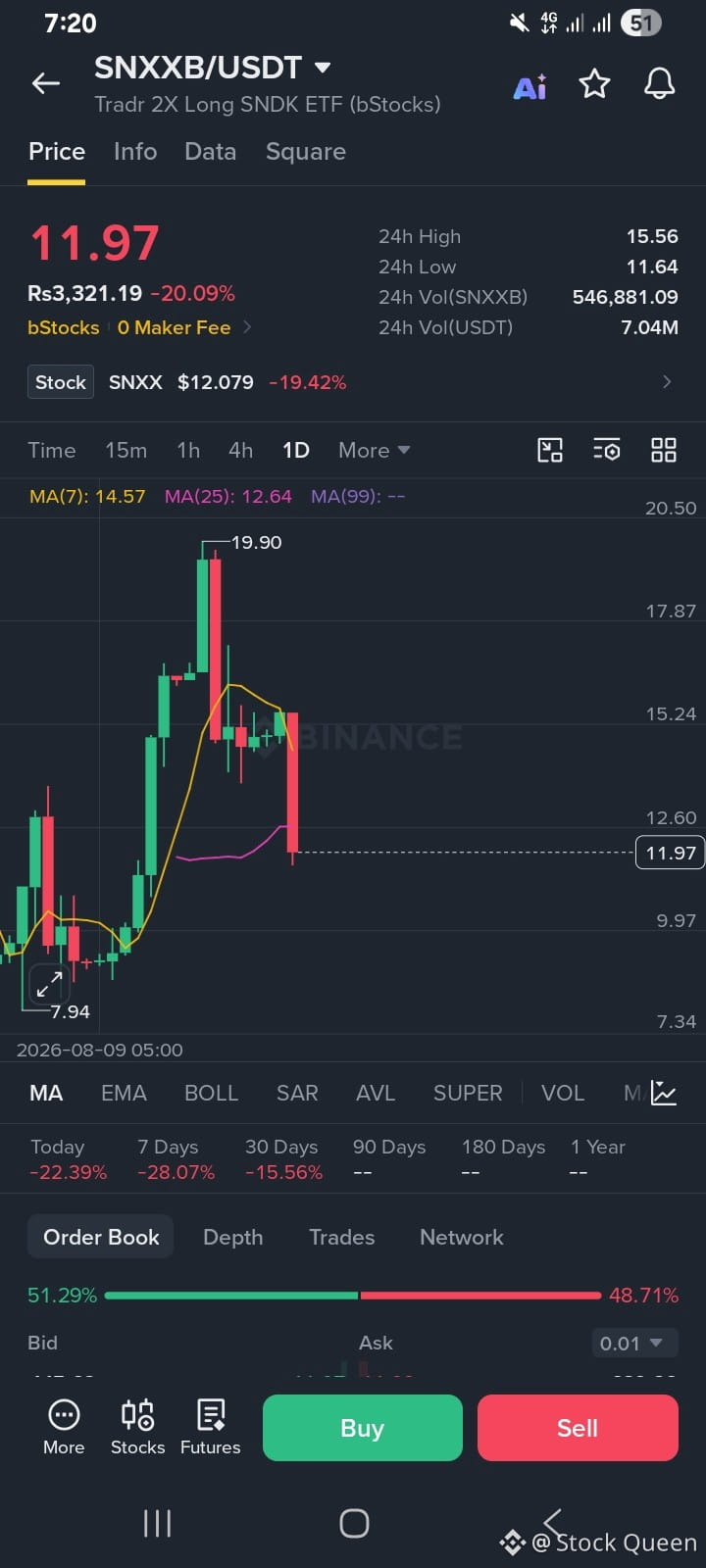Toggle the AVL indicator
The image size is (706, 1568).
click(376, 1093)
